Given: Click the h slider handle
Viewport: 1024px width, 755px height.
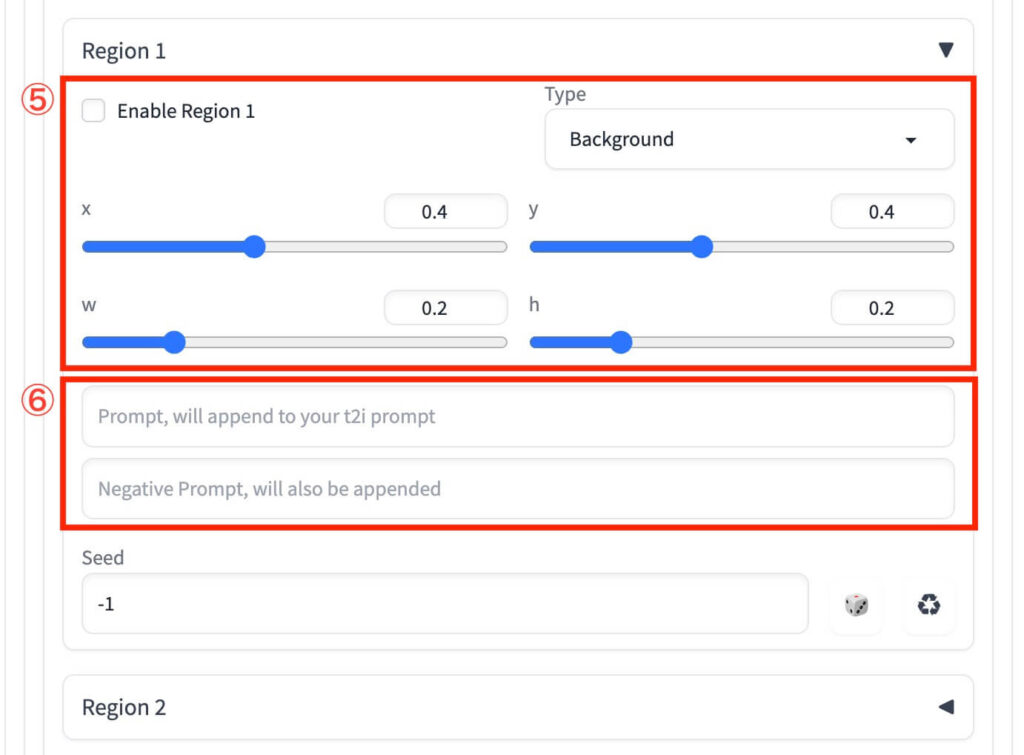Looking at the screenshot, I should click(621, 343).
